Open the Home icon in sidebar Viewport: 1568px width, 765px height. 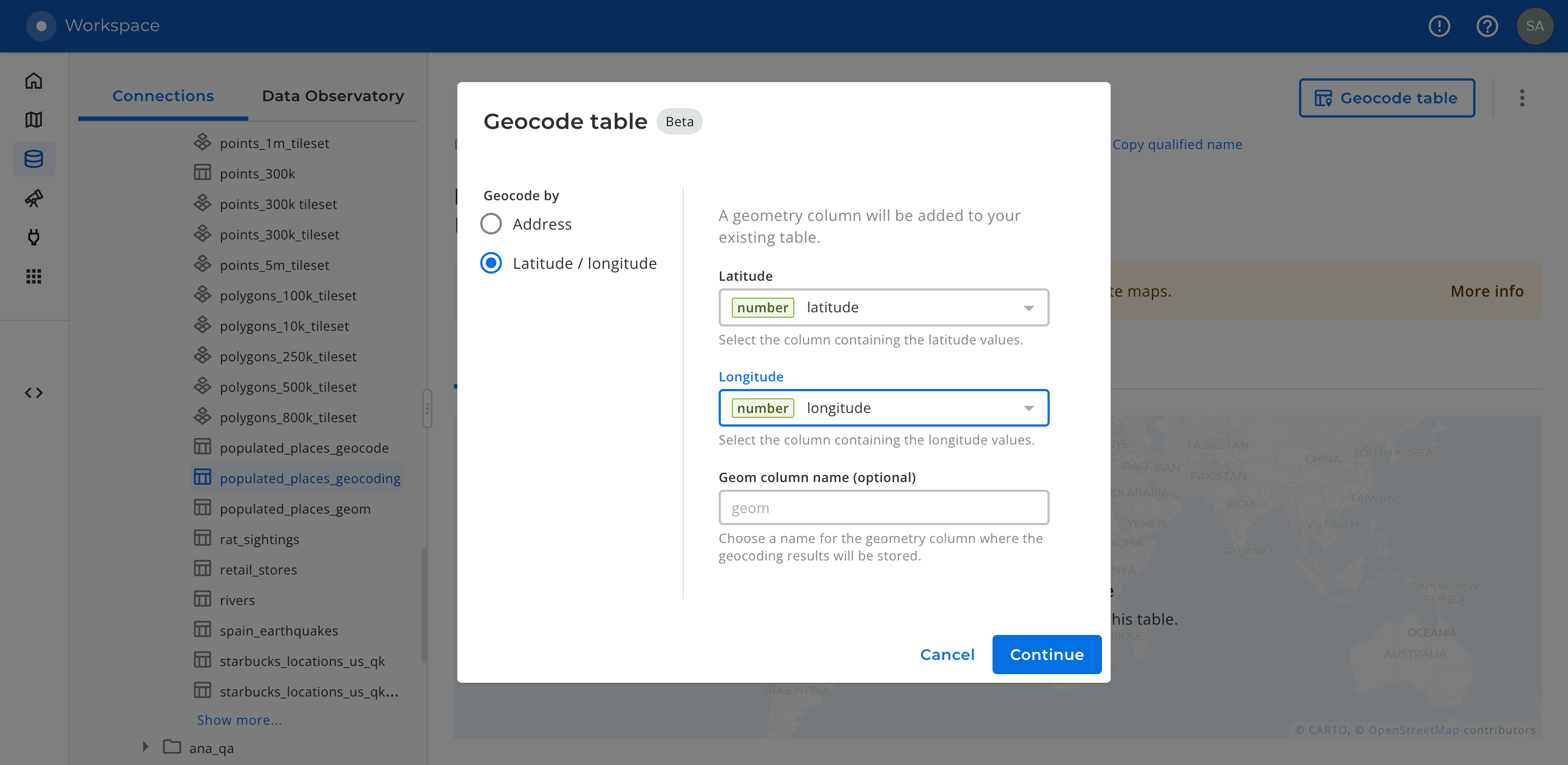click(33, 81)
